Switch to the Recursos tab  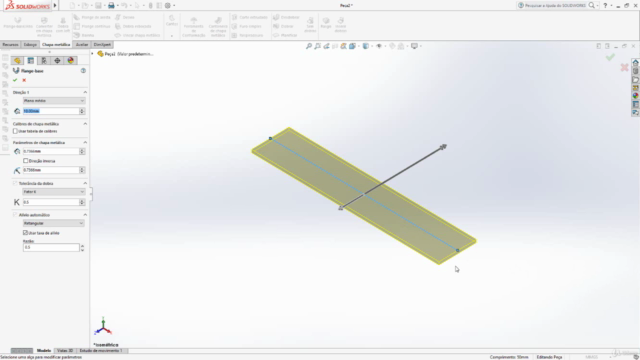point(10,44)
